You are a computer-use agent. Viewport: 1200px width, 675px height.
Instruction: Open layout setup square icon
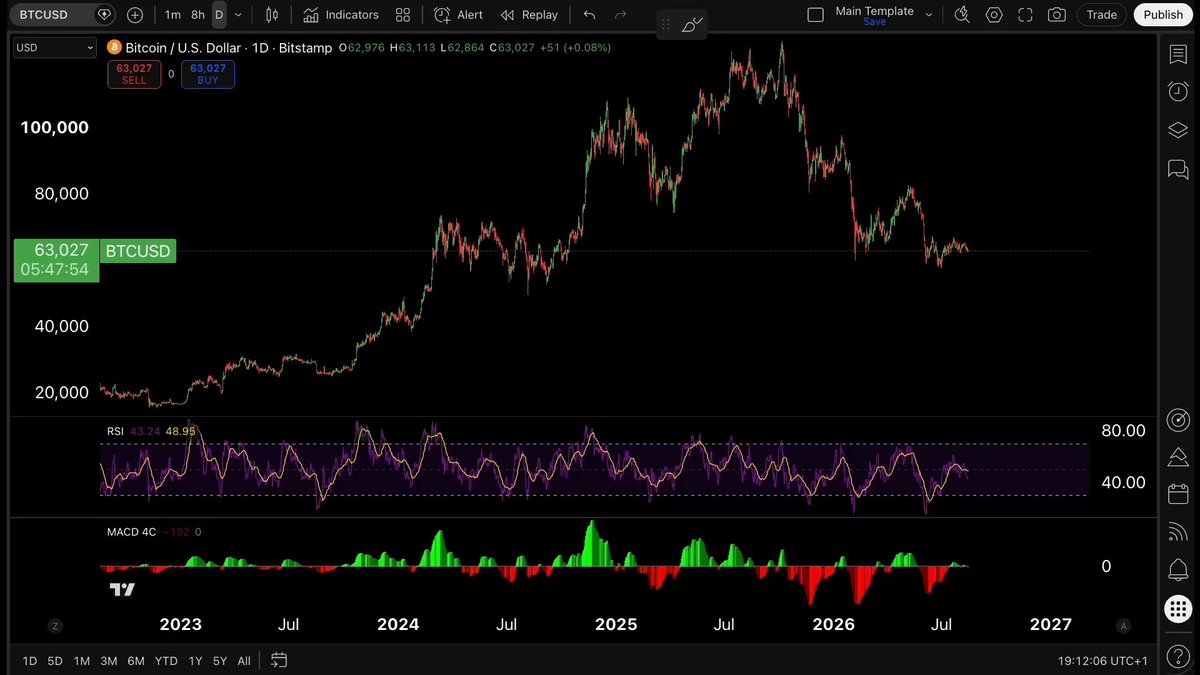pyautogui.click(x=816, y=15)
